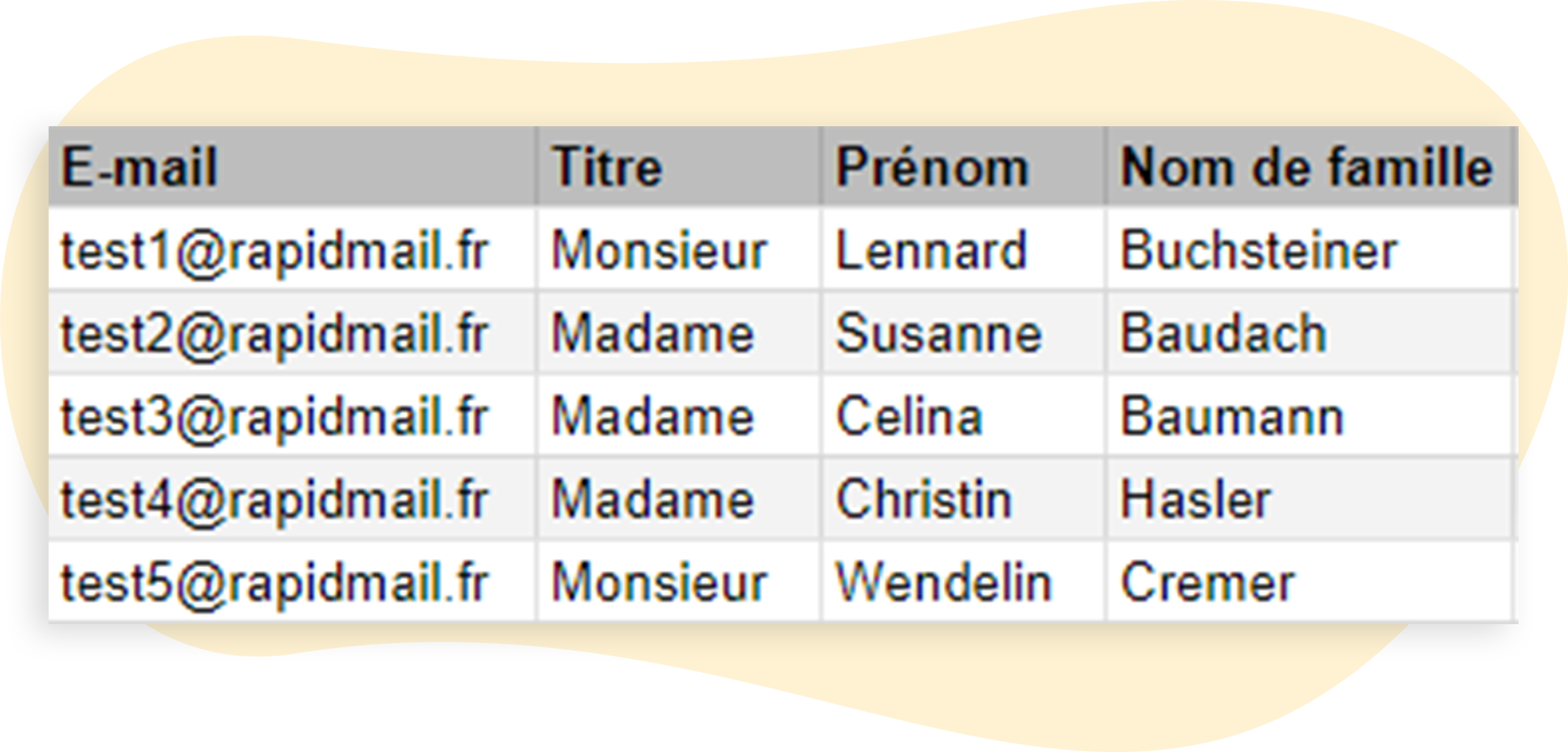
Task: Click the E-mail column header
Action: [140, 167]
